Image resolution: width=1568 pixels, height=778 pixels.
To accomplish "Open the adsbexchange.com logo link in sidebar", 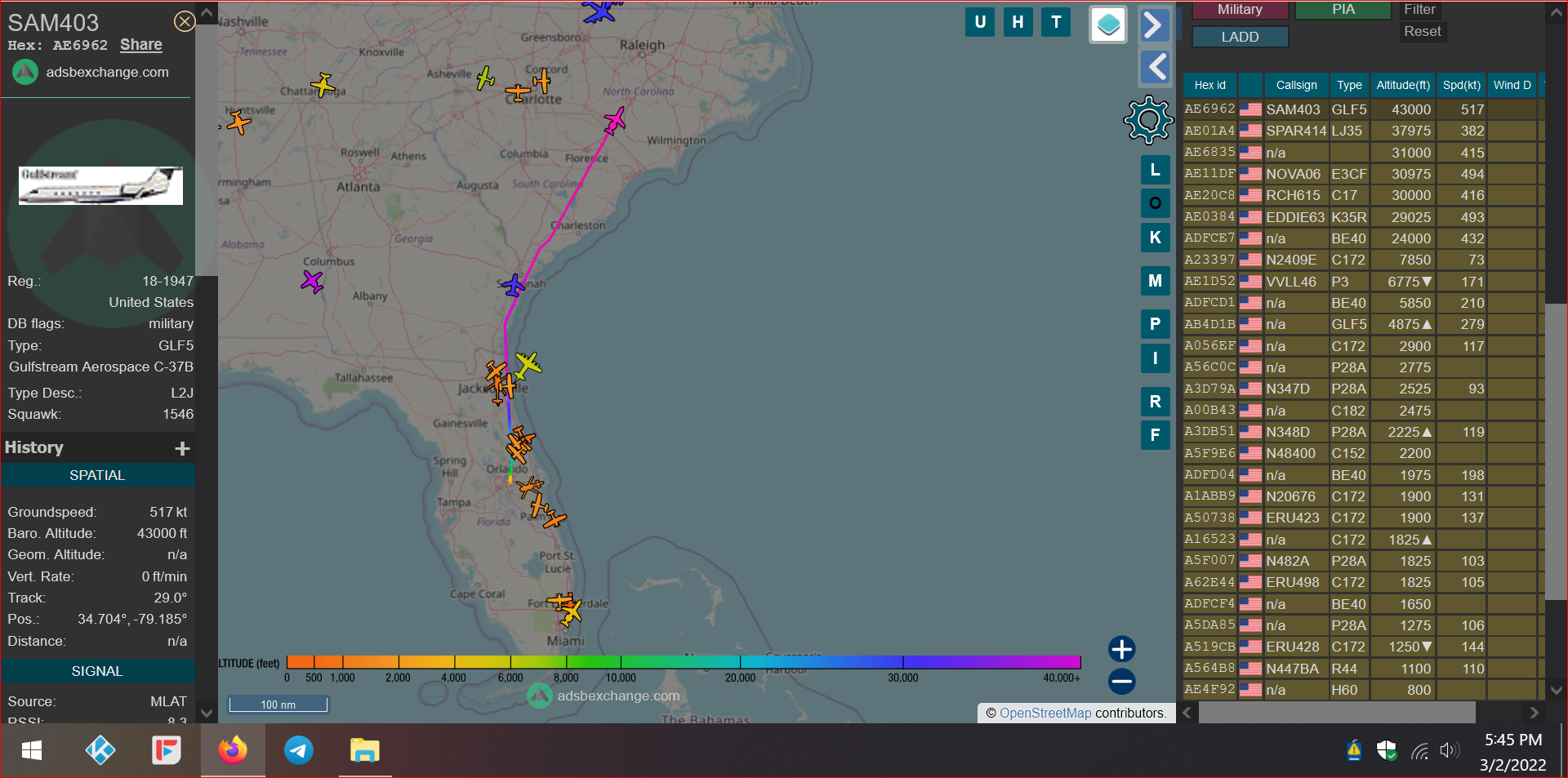I will click(x=91, y=72).
